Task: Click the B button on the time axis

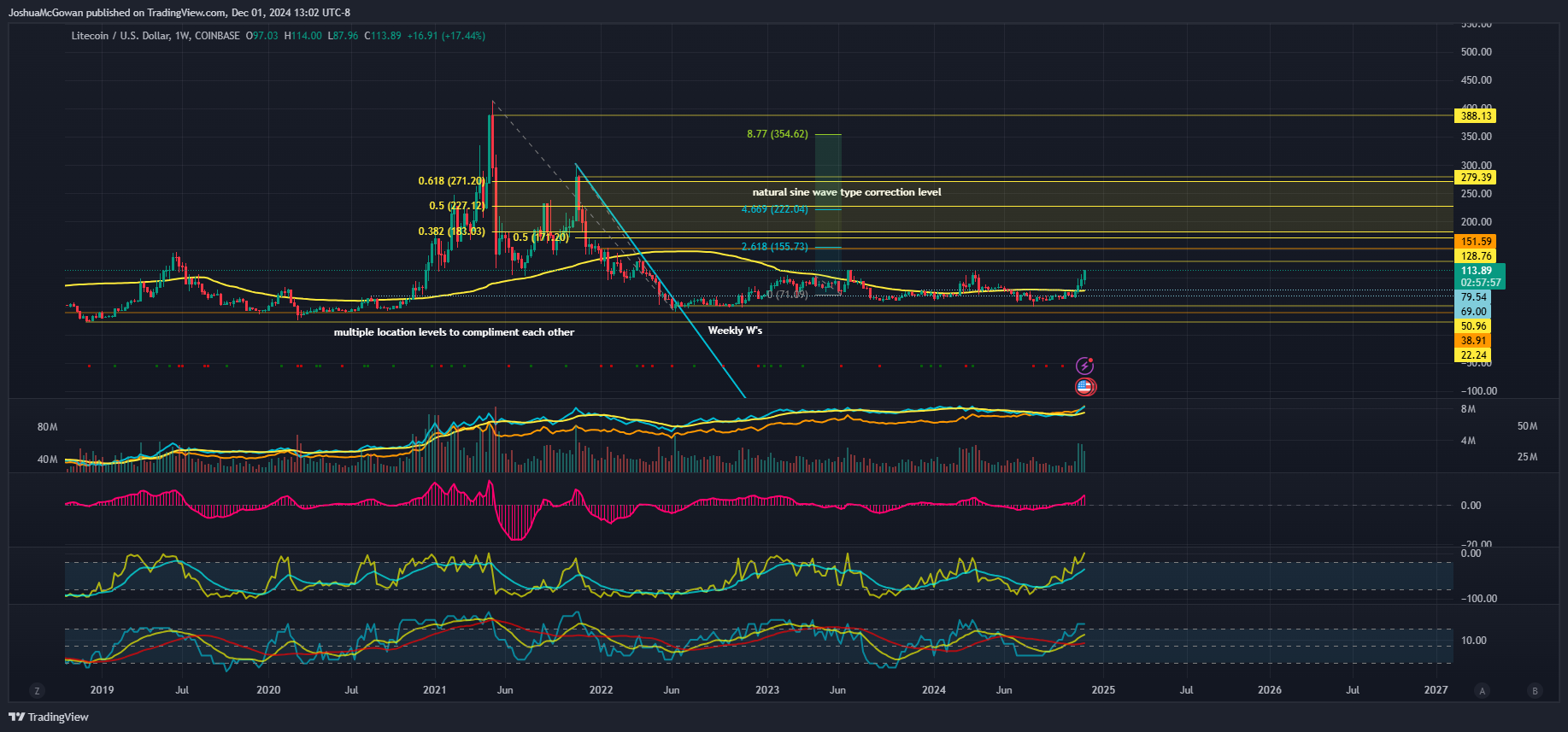Action: [x=1536, y=690]
